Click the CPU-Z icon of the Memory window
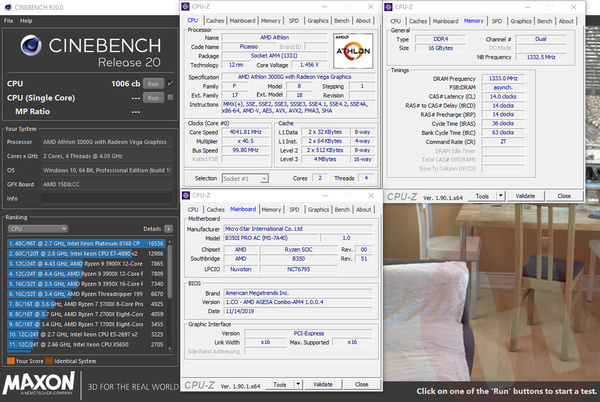The width and height of the screenshot is (600, 402). click(x=388, y=7)
